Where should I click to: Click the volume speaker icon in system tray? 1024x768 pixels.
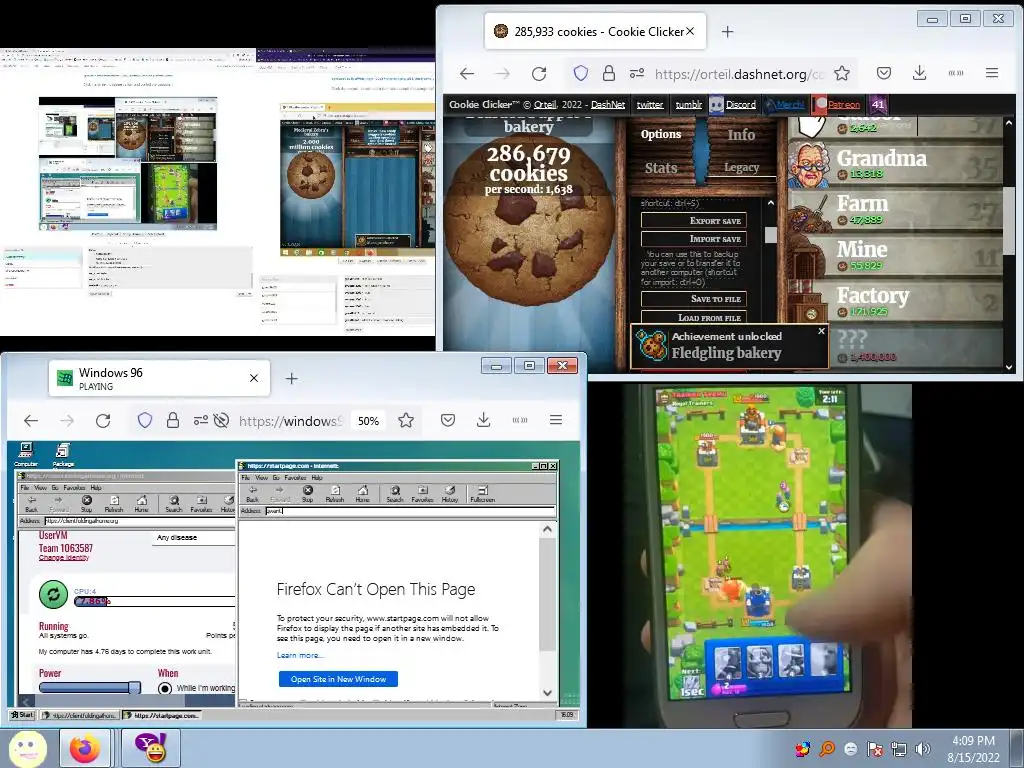(x=922, y=749)
